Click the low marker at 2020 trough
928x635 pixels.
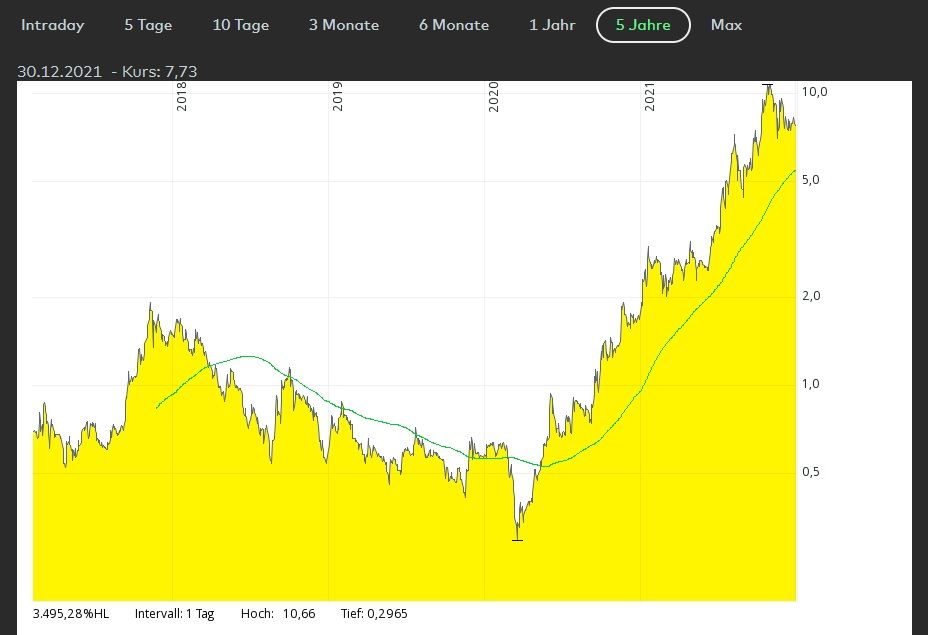(x=517, y=540)
